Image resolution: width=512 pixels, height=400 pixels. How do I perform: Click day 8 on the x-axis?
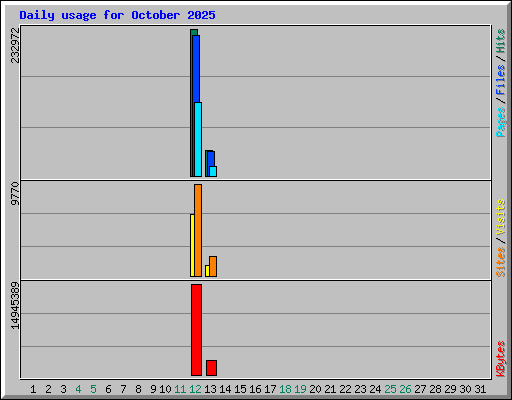pyautogui.click(x=138, y=389)
